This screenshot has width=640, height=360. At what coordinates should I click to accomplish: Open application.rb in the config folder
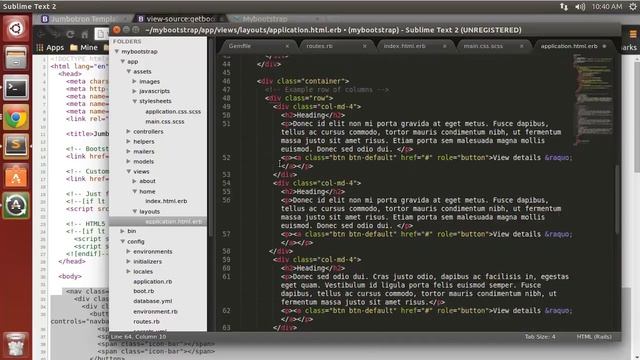coord(153,282)
